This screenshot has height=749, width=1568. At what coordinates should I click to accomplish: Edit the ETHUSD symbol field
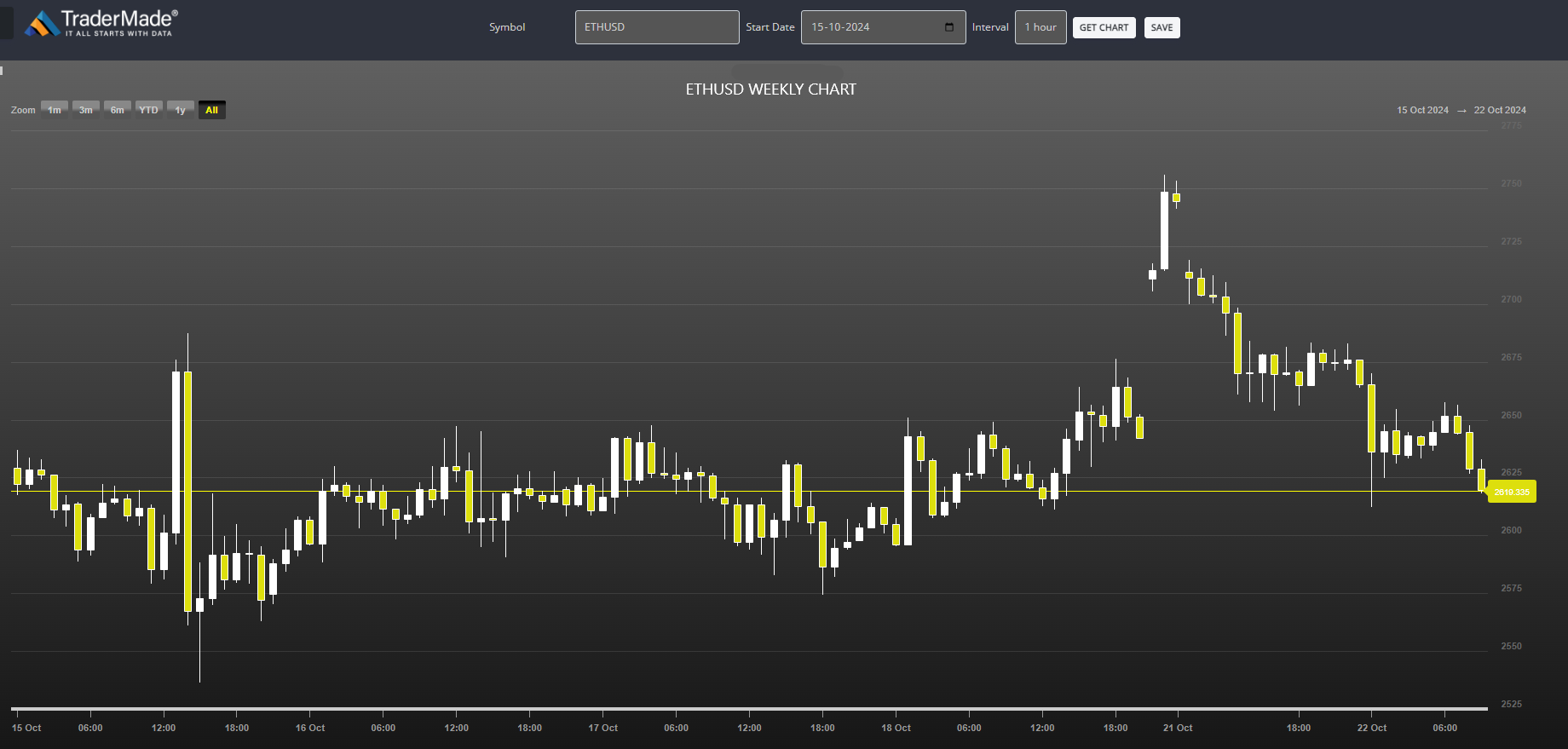coord(657,27)
